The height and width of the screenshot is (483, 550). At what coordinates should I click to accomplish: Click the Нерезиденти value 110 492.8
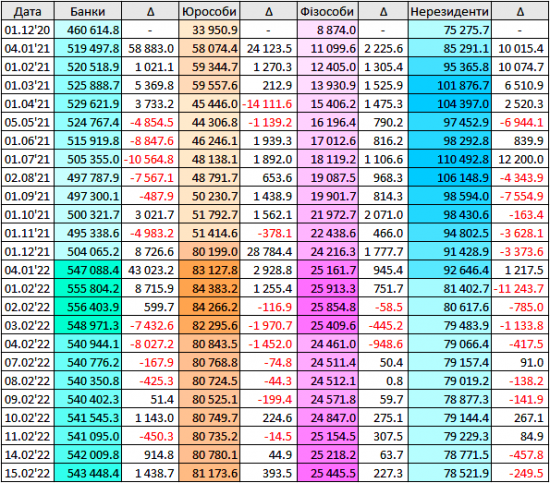(x=450, y=159)
